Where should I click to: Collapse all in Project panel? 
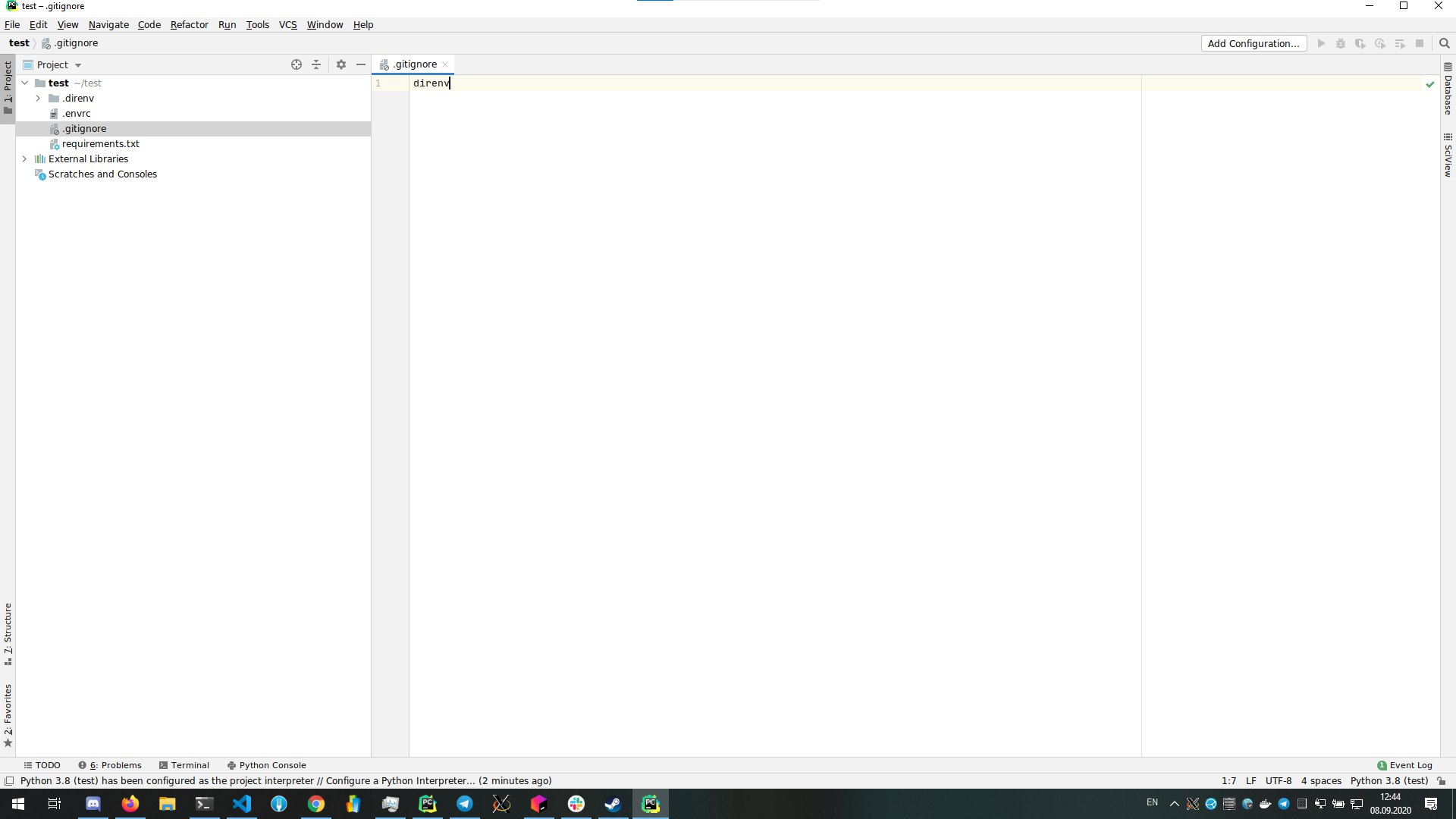click(x=316, y=64)
